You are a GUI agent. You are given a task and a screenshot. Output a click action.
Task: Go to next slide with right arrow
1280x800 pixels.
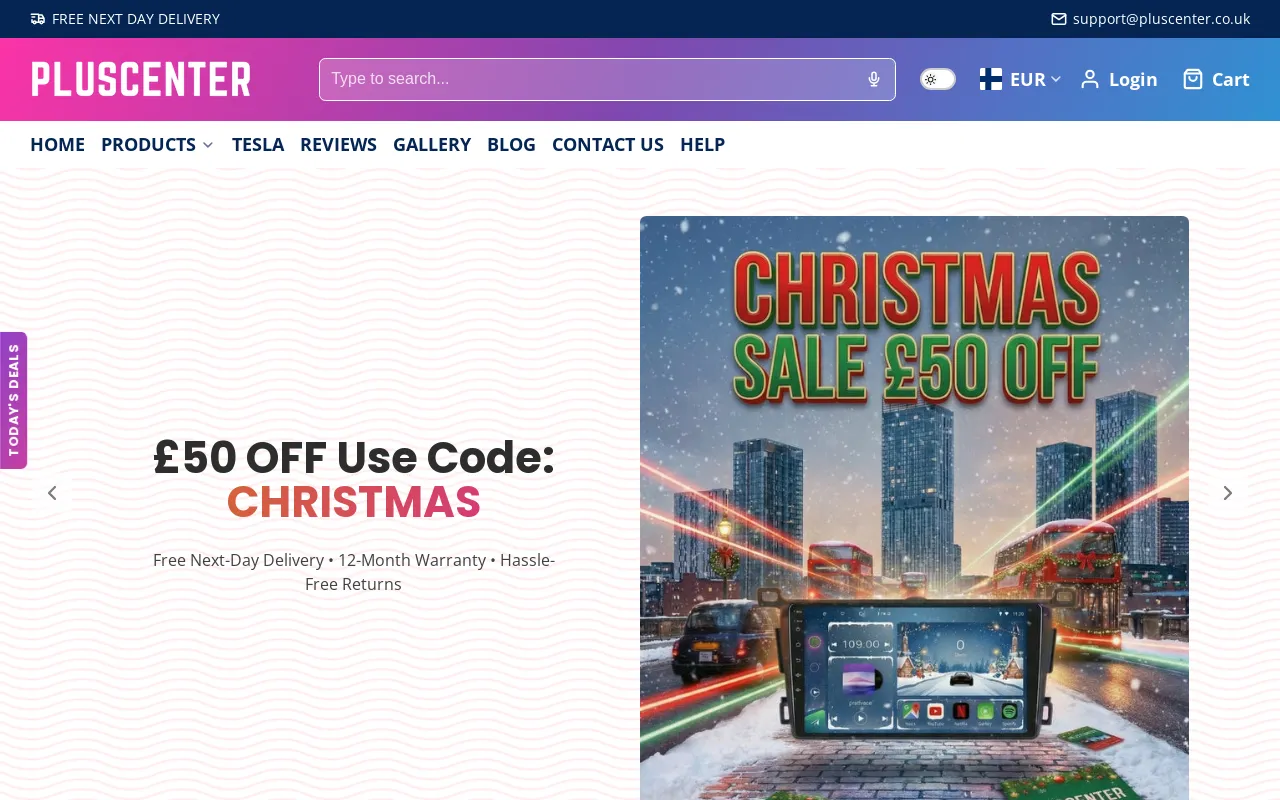1228,493
